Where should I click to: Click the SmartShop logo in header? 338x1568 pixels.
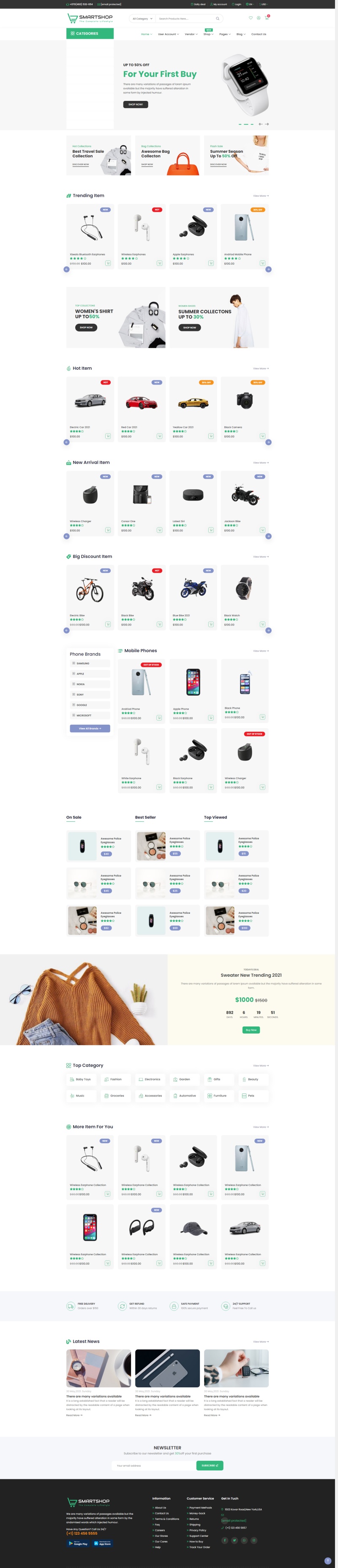click(90, 18)
